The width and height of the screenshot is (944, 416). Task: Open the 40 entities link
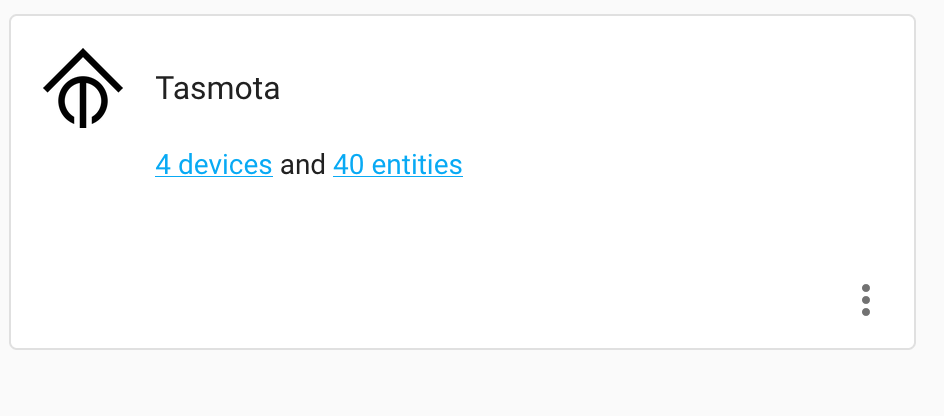(398, 164)
